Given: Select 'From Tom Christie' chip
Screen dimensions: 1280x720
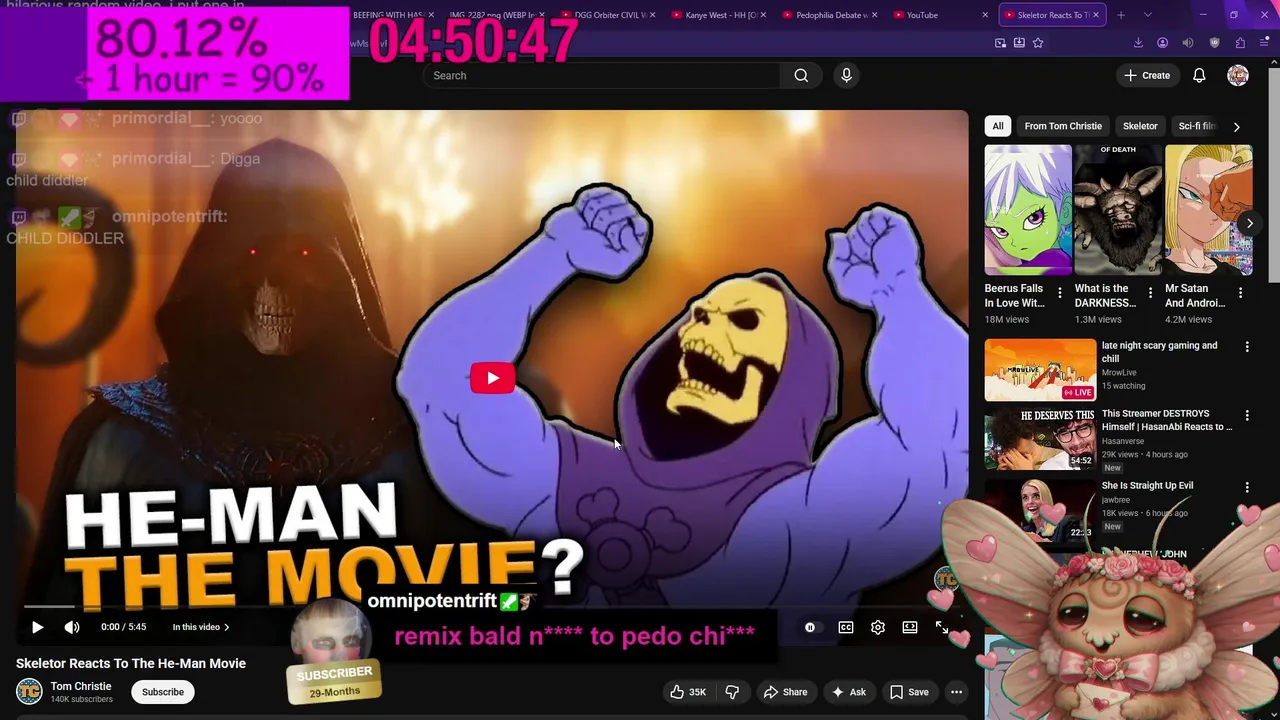Looking at the screenshot, I should click(x=1063, y=126).
